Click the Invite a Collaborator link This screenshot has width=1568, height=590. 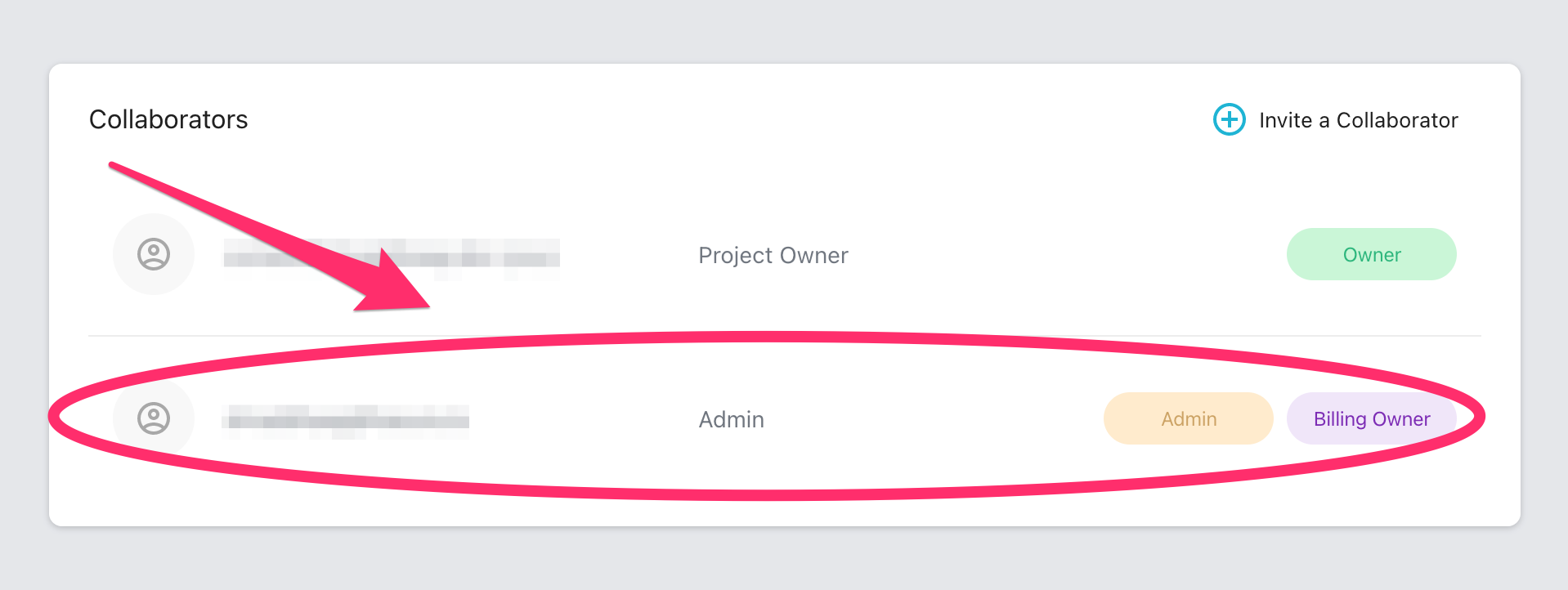(1357, 119)
